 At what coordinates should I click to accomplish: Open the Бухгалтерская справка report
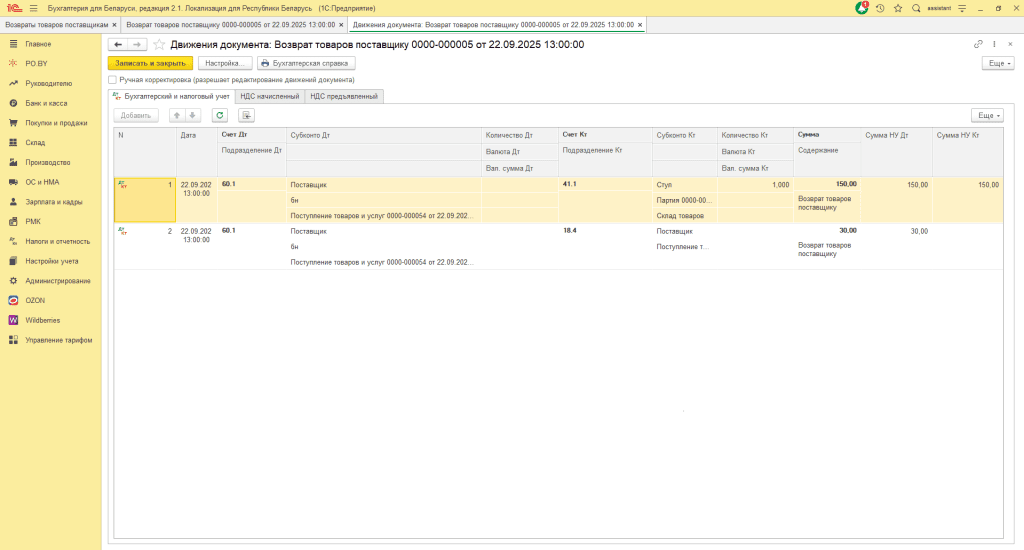pos(307,63)
